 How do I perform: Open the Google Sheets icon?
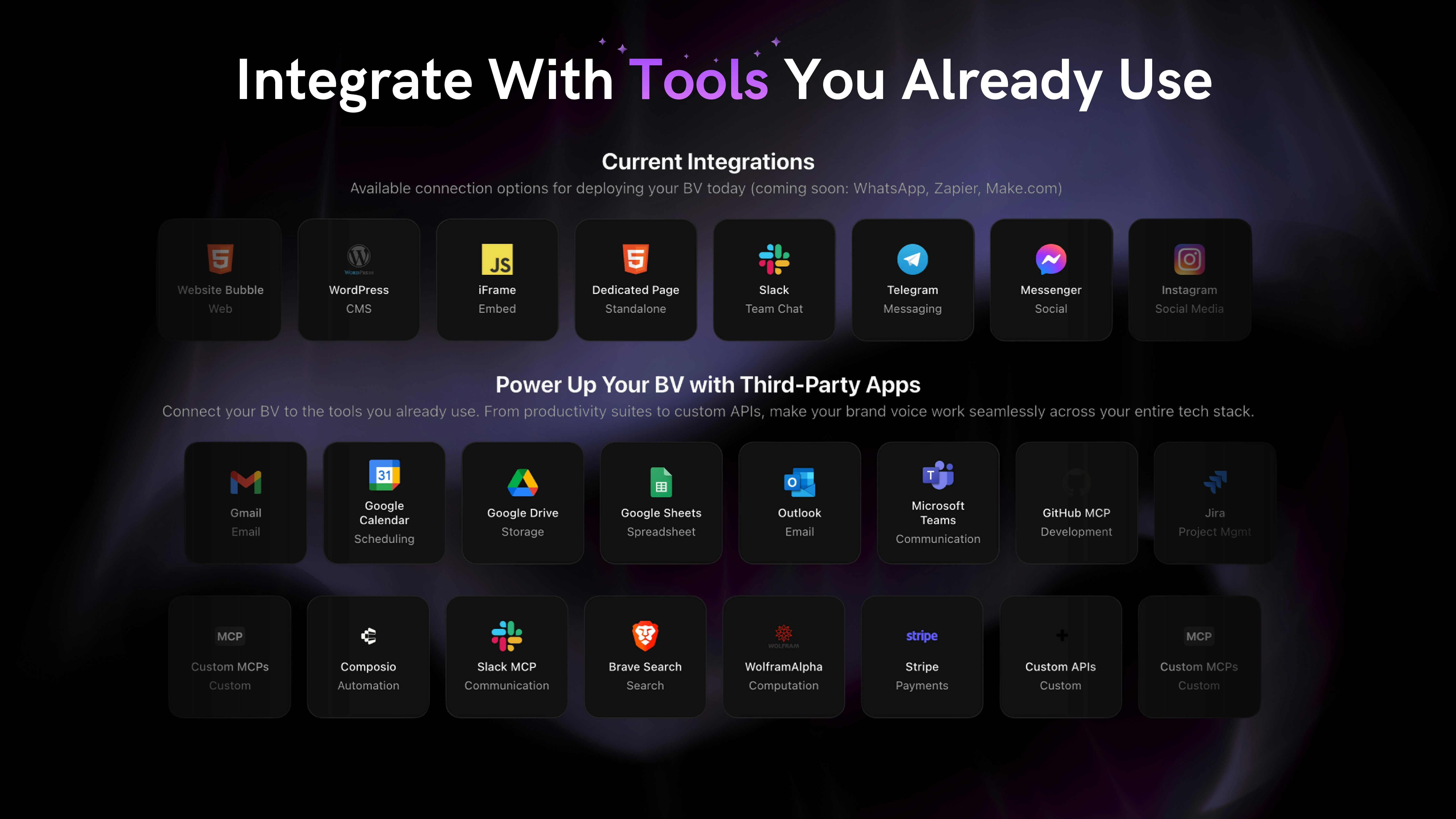pyautogui.click(x=661, y=482)
